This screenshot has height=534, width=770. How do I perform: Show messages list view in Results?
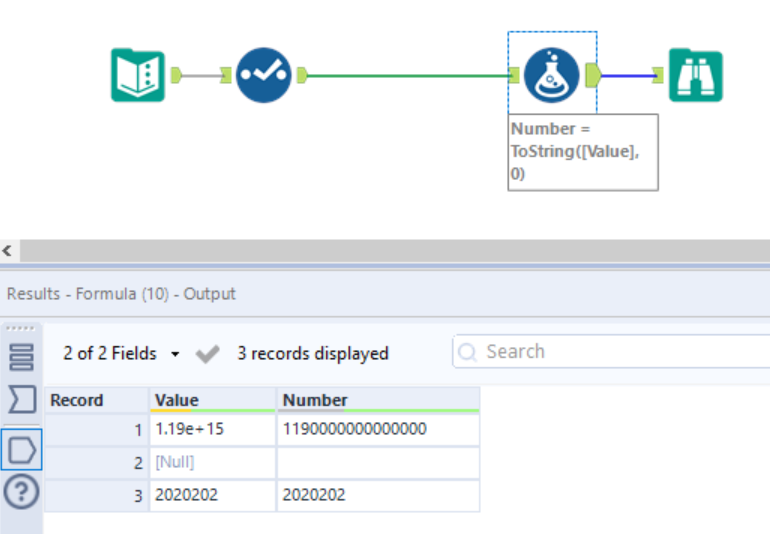click(21, 357)
